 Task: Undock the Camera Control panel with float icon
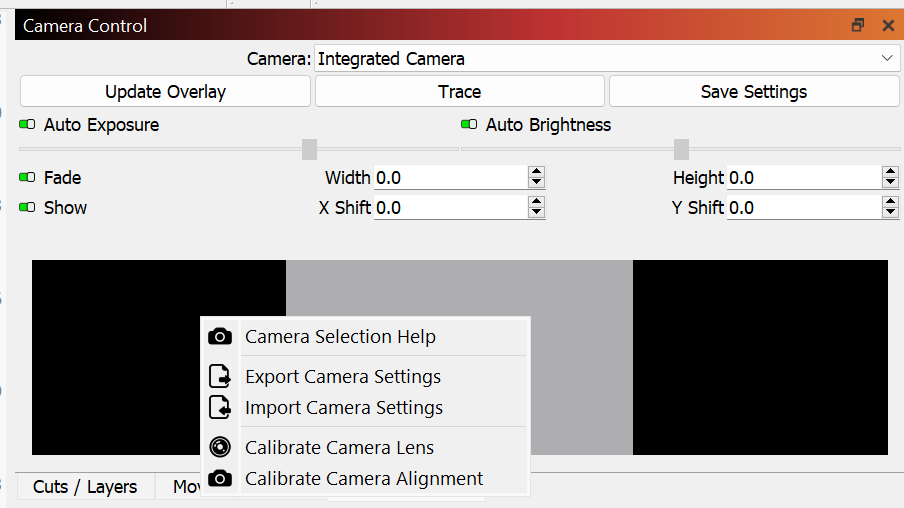tap(858, 25)
